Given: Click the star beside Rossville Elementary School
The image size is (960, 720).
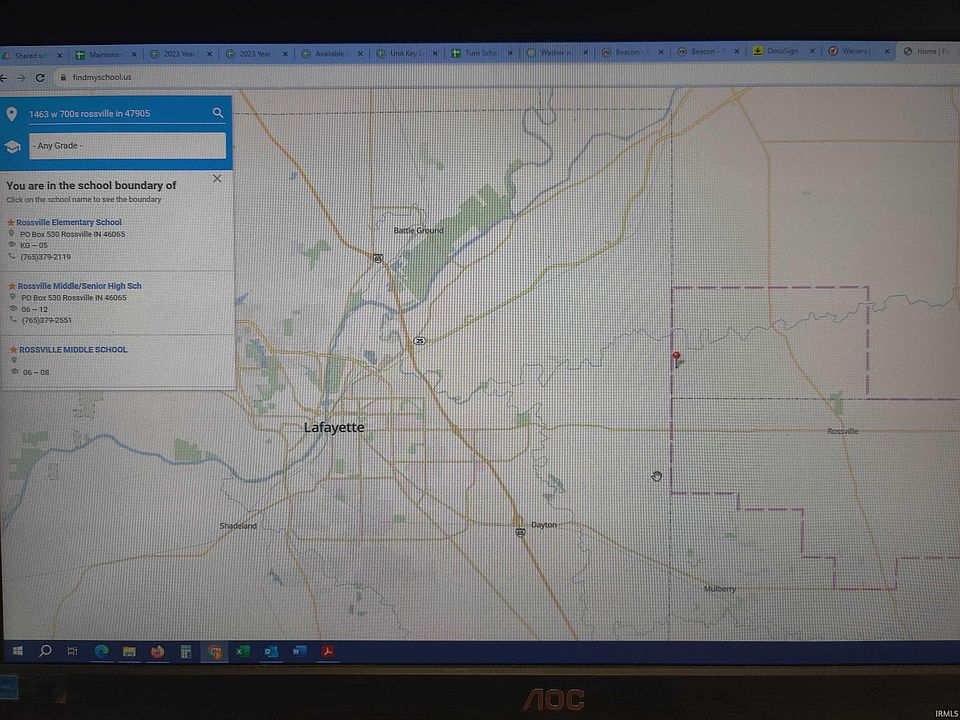Looking at the screenshot, I should [10, 222].
